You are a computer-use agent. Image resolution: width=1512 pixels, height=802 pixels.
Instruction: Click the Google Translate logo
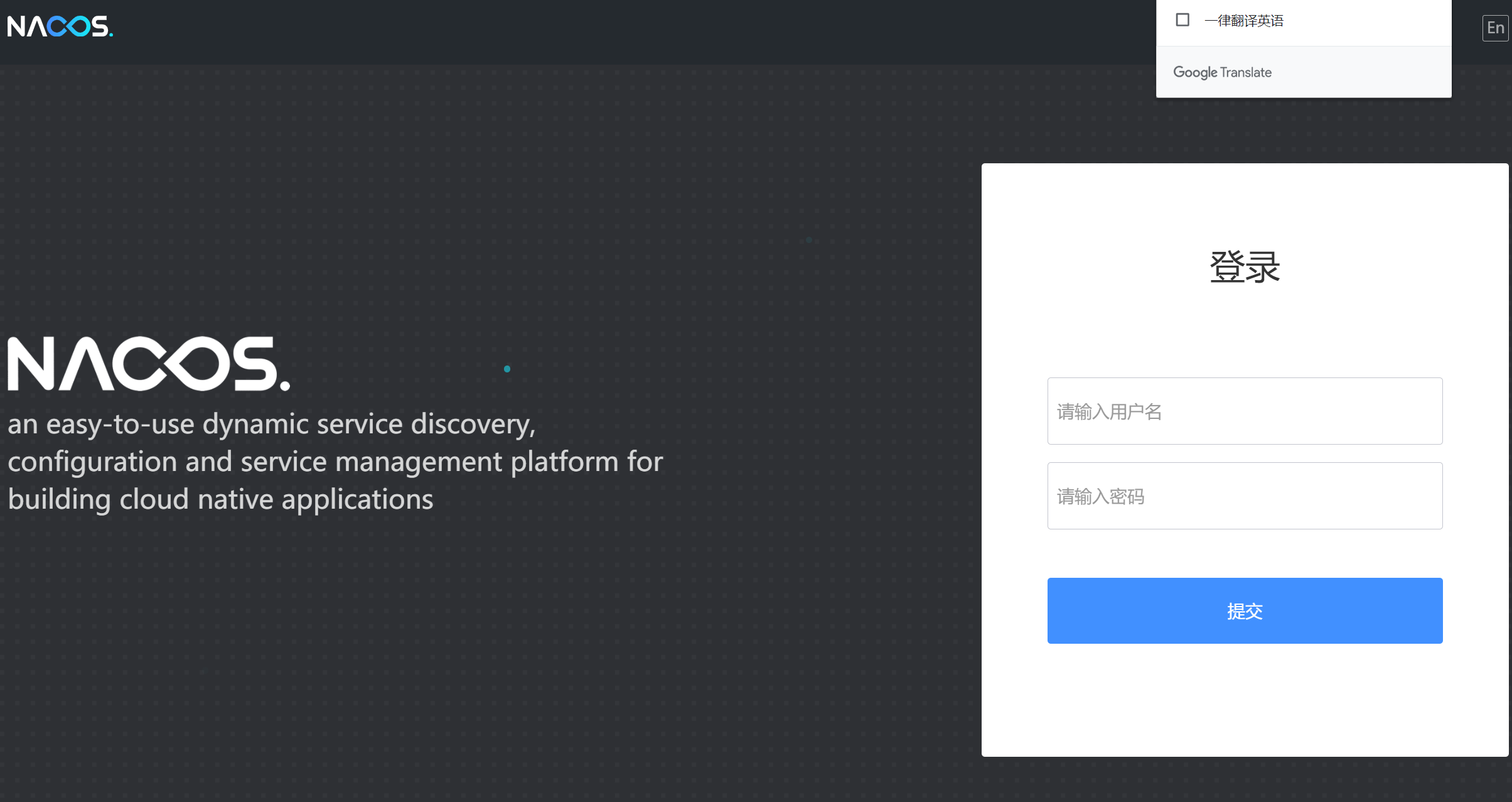point(1221,72)
